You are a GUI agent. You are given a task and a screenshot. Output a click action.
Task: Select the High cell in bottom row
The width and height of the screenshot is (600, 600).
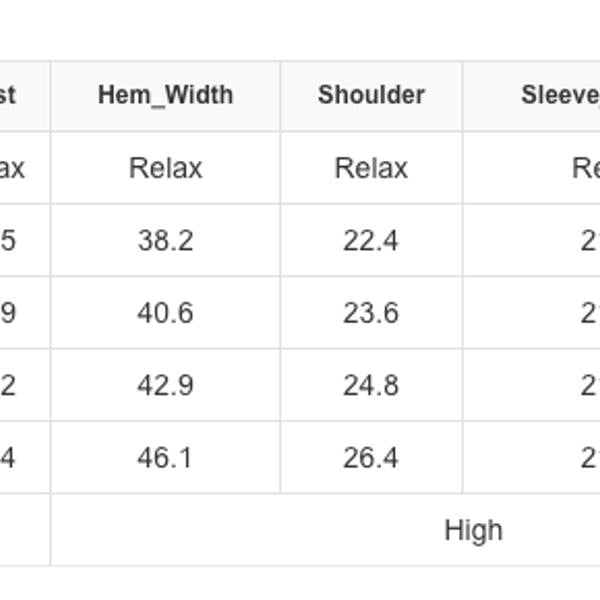472,530
